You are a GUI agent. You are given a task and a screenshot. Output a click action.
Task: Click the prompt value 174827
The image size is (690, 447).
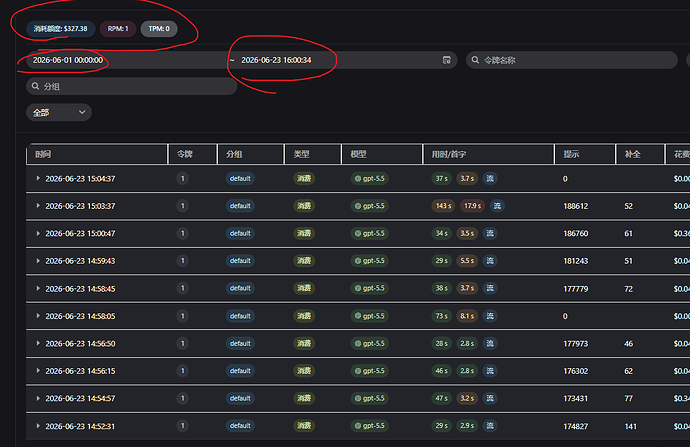(x=576, y=426)
